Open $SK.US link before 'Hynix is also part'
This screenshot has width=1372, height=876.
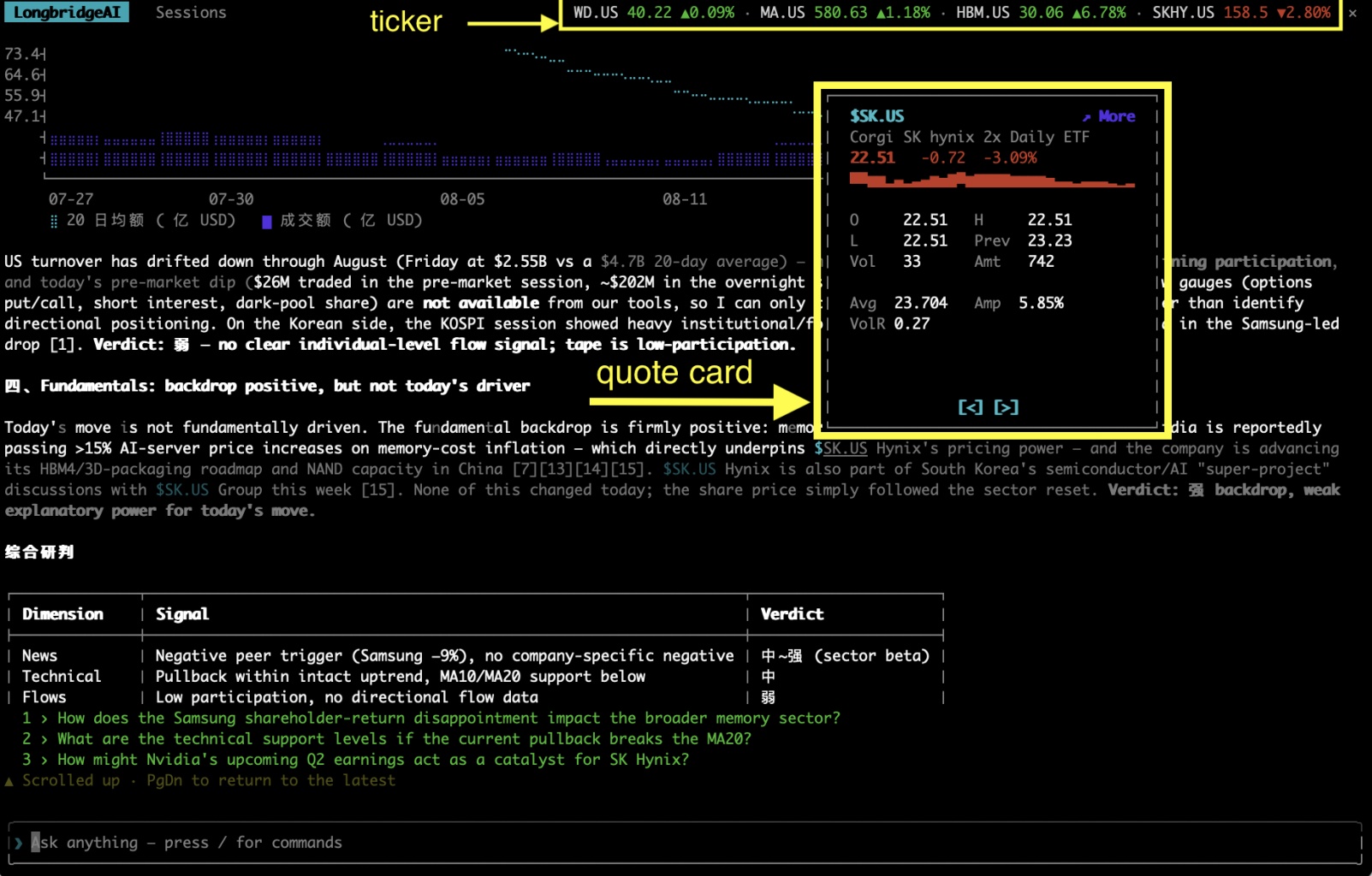(x=689, y=469)
